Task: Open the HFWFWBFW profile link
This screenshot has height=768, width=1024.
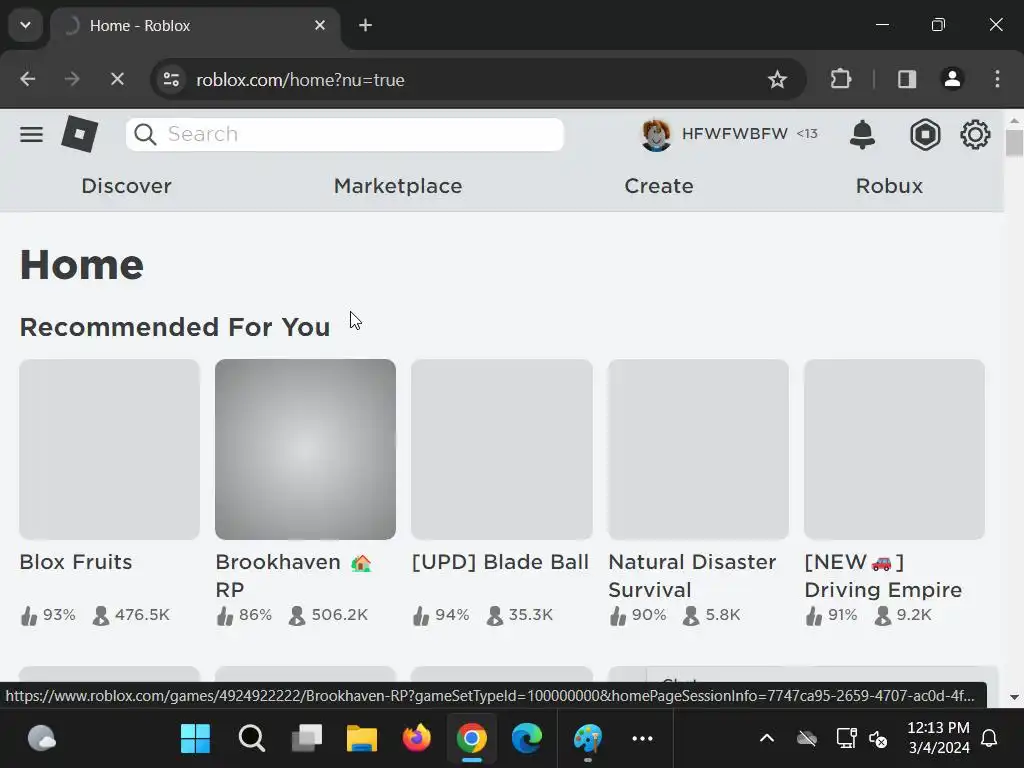Action: pos(735,134)
